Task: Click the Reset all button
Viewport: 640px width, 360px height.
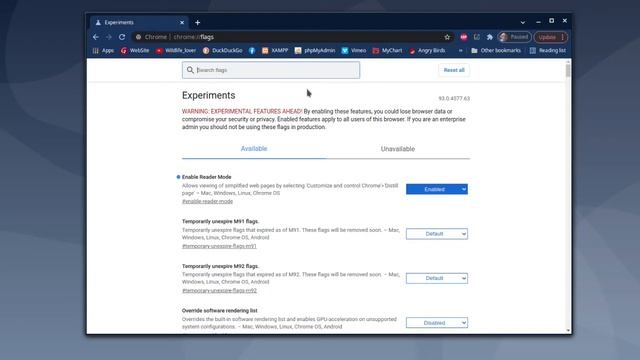Action: (454, 70)
